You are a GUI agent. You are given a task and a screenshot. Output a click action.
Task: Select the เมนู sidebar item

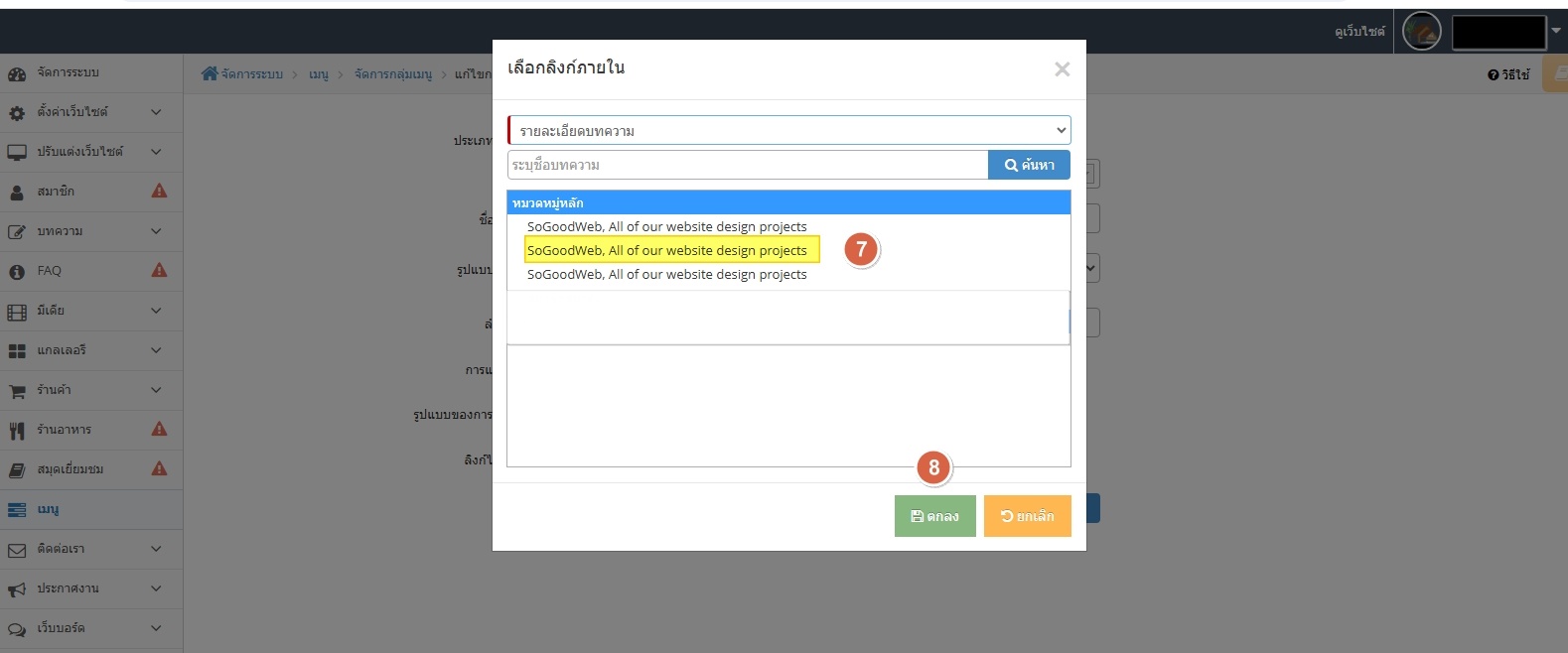91,510
